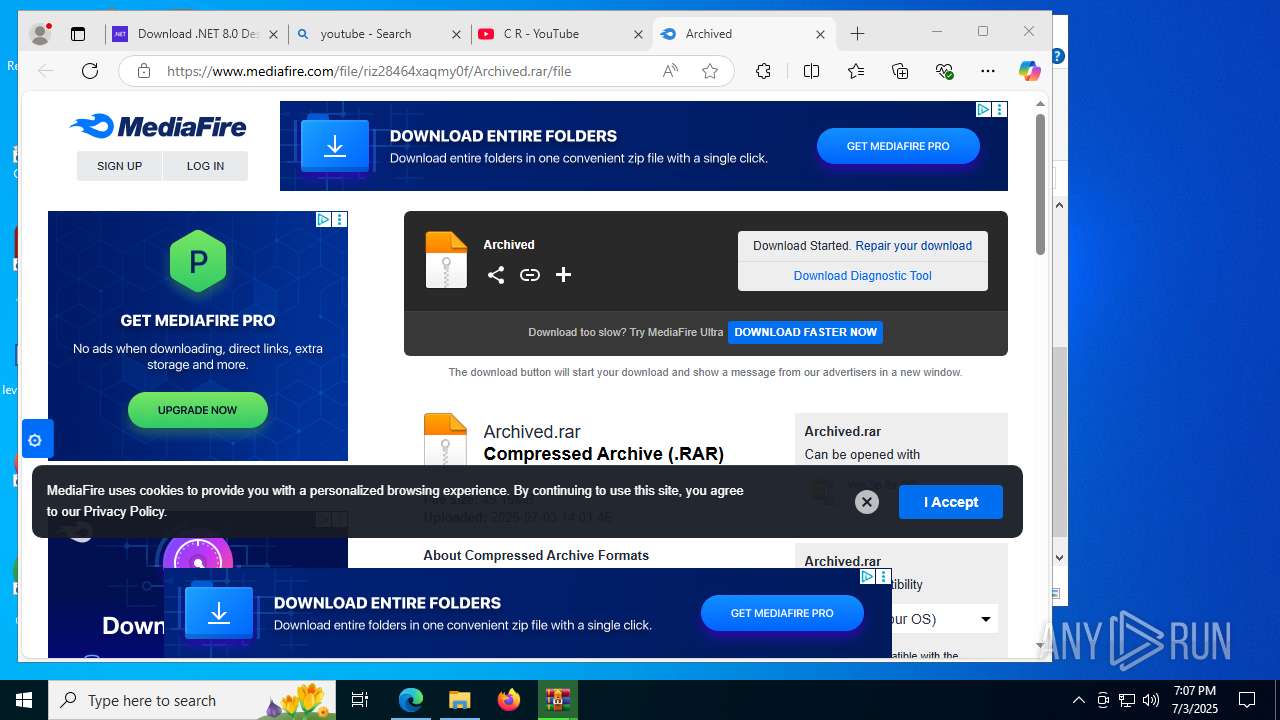Click DOWNLOAD FASTER NOW button

pos(805,332)
